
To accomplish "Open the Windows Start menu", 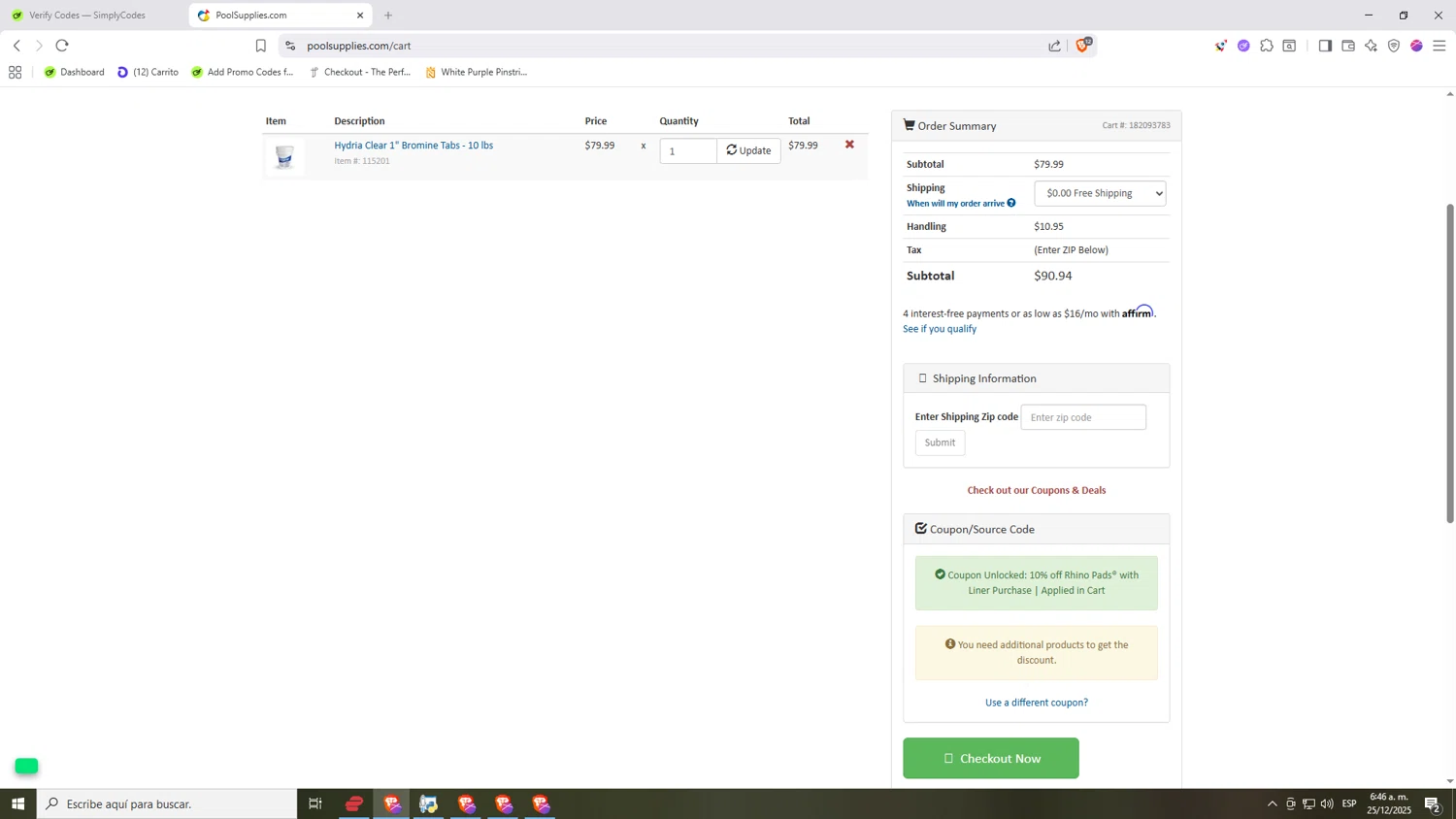I will pos(17,803).
